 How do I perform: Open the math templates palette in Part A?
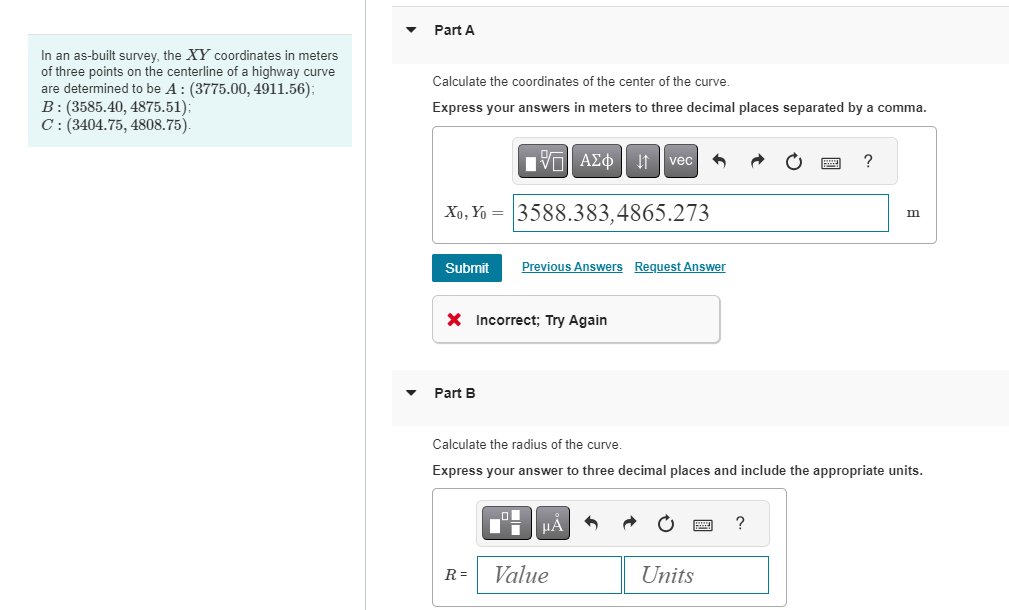[541, 160]
